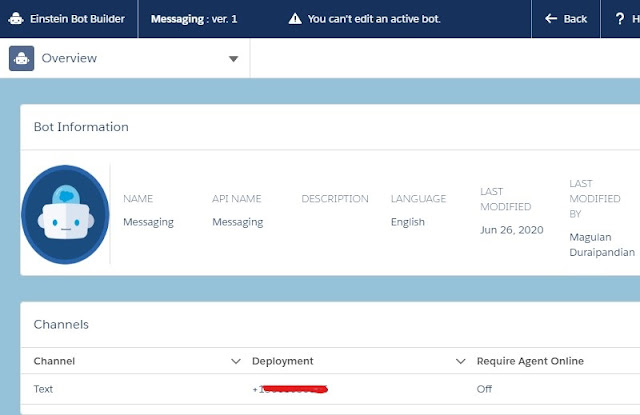Click the Channels section heading
Screen dimensions: 640x415
coord(61,324)
